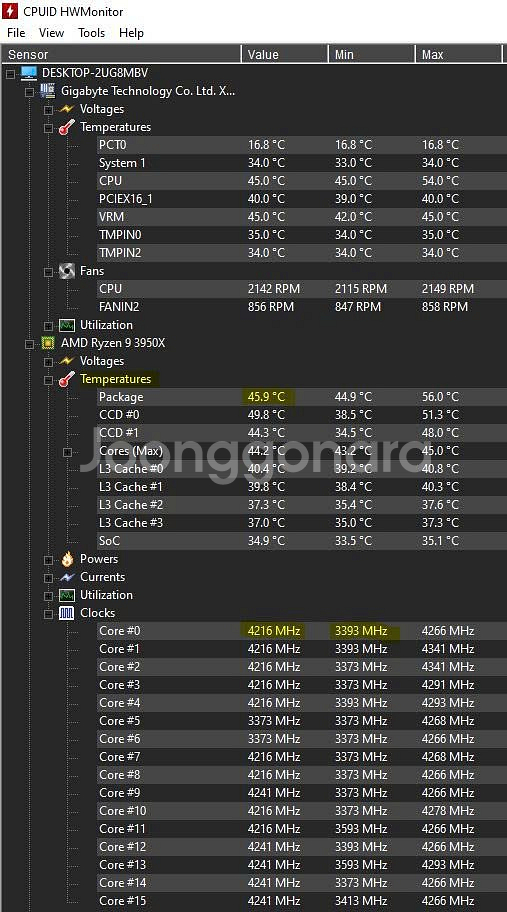507x912 pixels.
Task: Collapse the CPU Temperatures node
Action: [x=48, y=379]
